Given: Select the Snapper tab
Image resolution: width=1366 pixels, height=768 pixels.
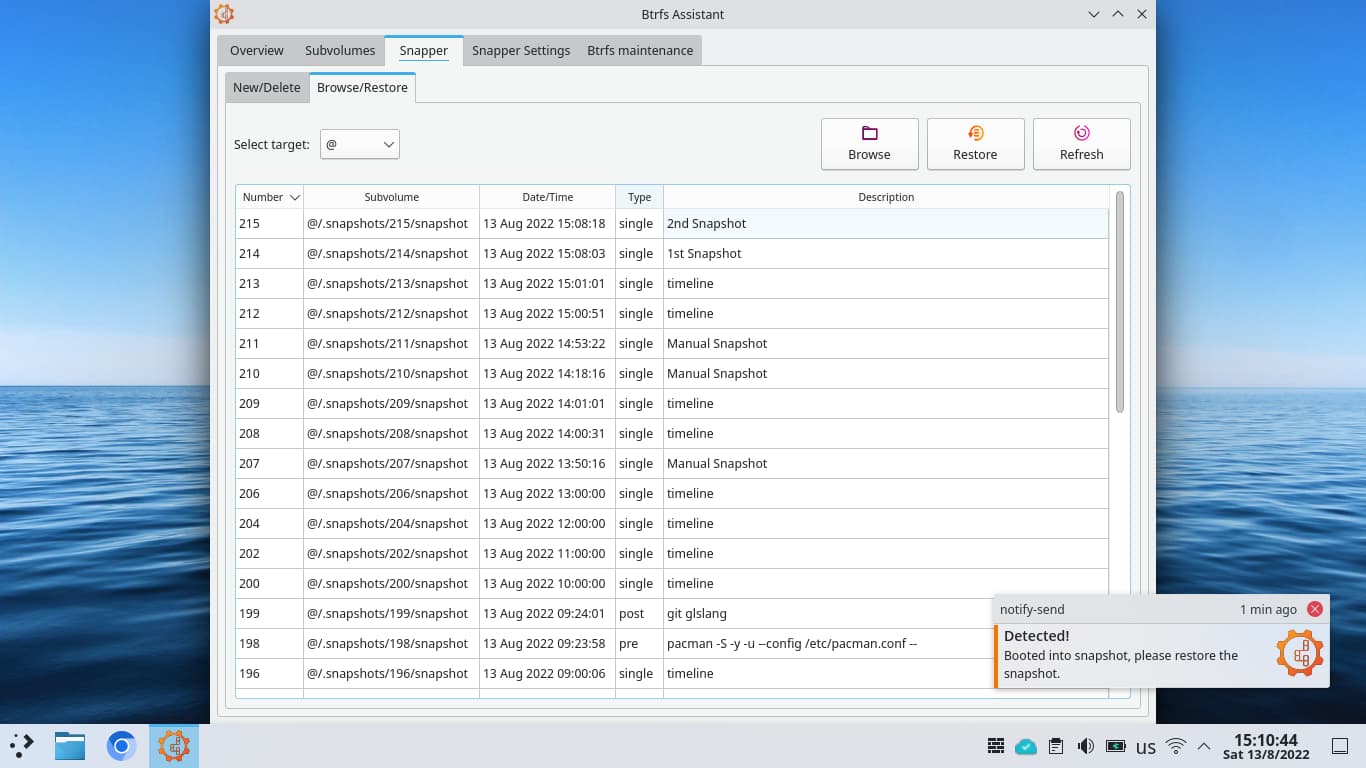Looking at the screenshot, I should 424,50.
